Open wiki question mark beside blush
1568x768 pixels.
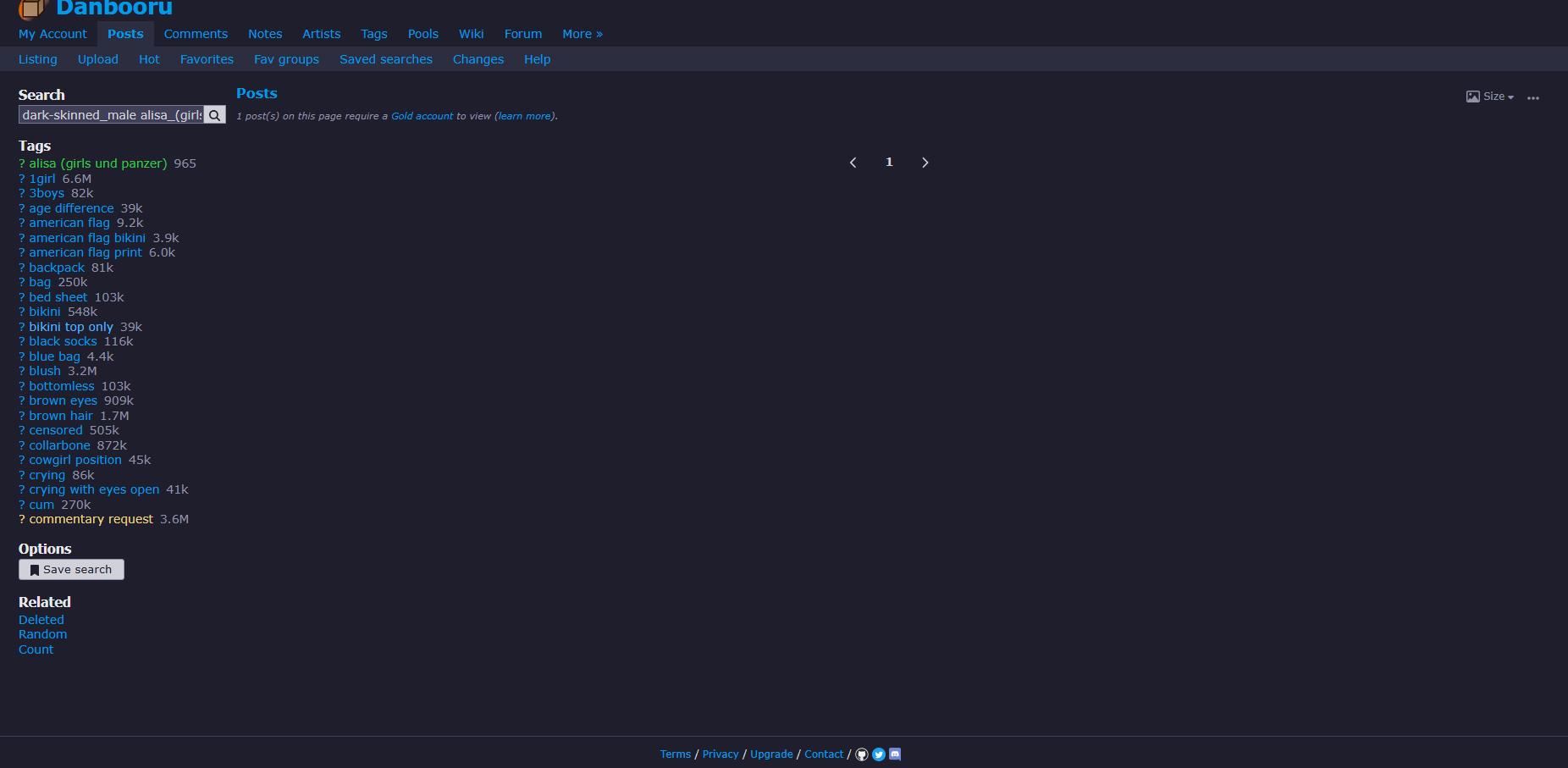pos(22,371)
